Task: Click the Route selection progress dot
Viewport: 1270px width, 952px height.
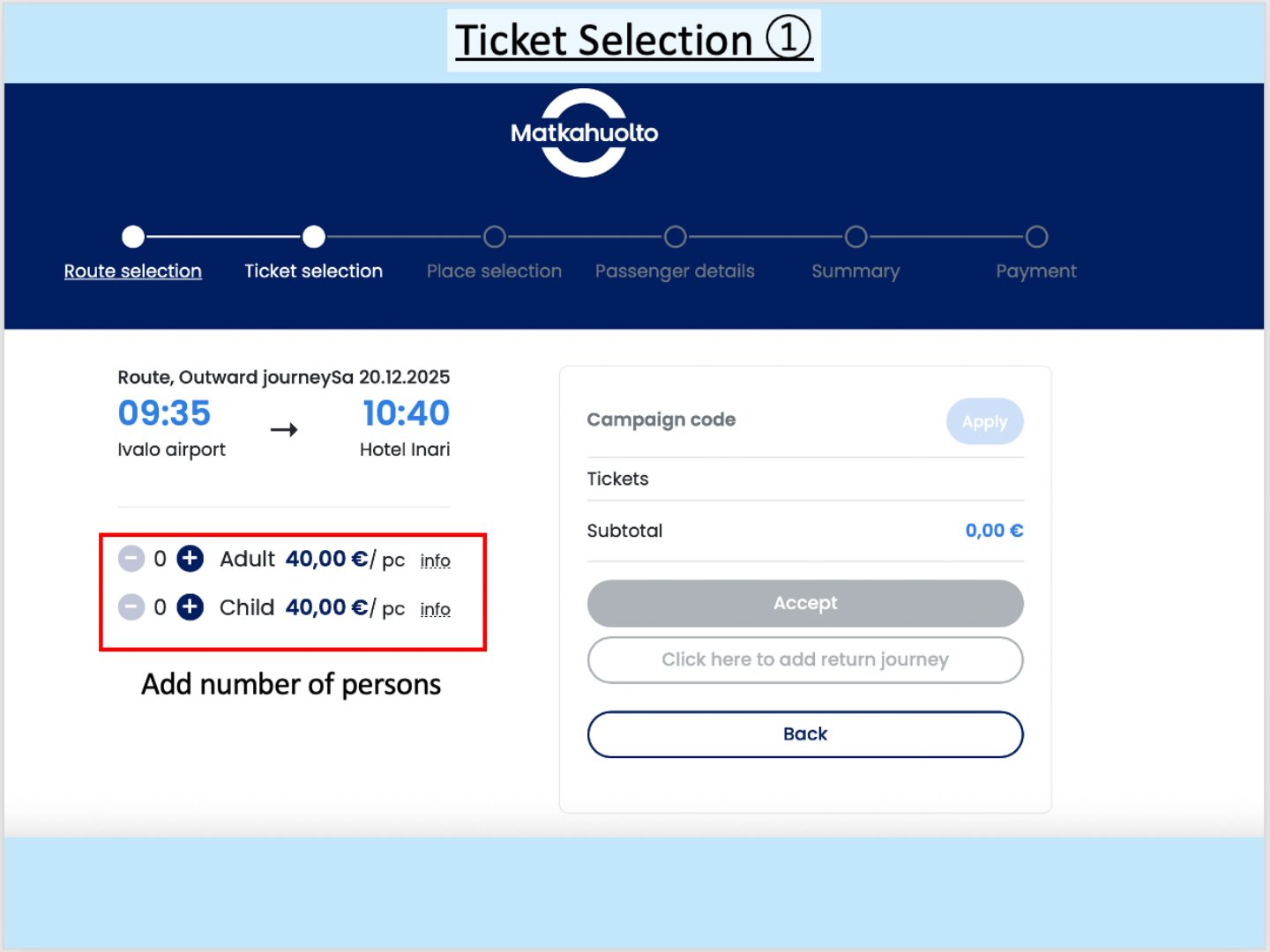Action: pyautogui.click(x=133, y=237)
